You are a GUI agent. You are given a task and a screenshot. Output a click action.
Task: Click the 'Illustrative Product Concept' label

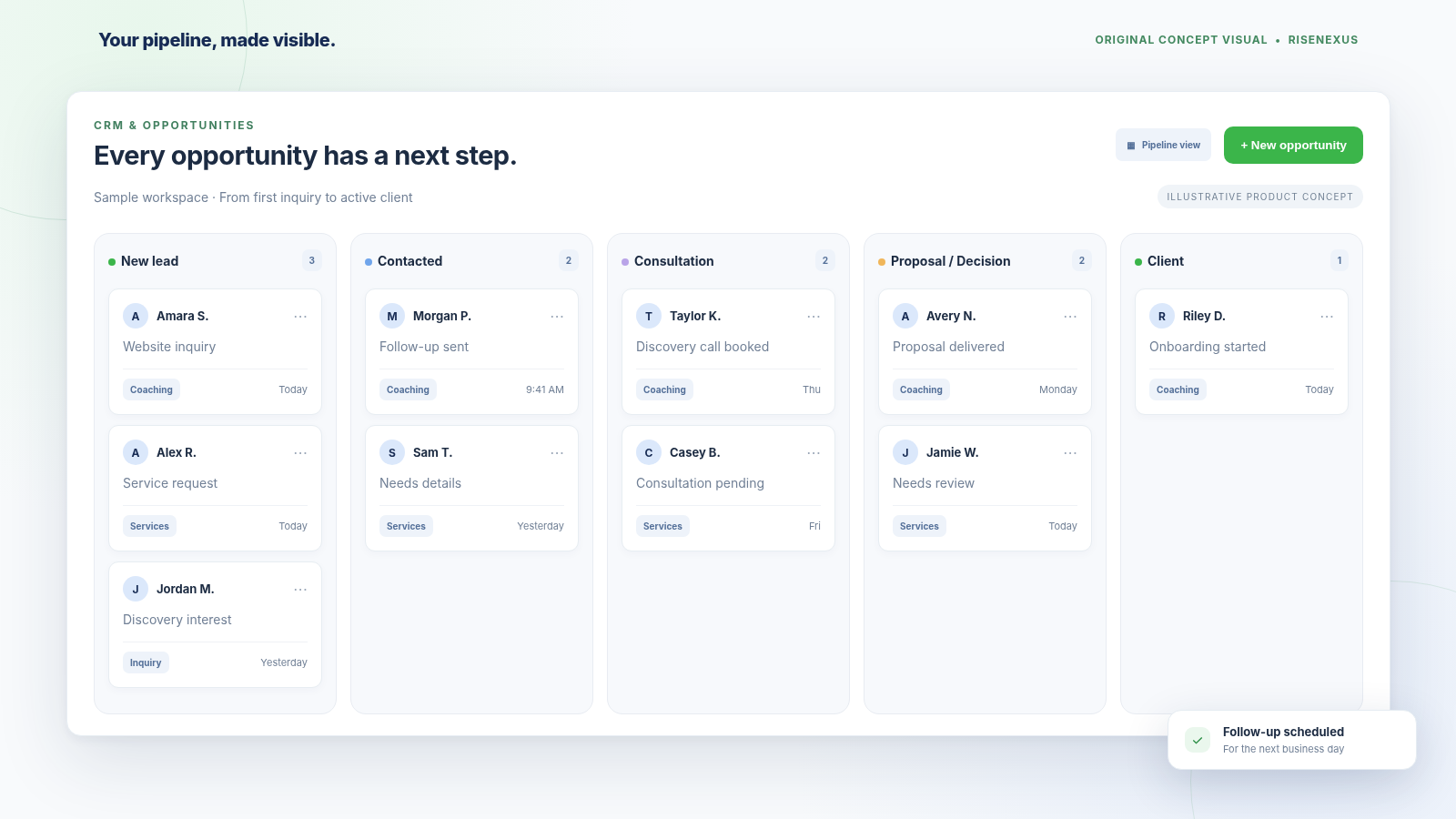pos(1260,197)
